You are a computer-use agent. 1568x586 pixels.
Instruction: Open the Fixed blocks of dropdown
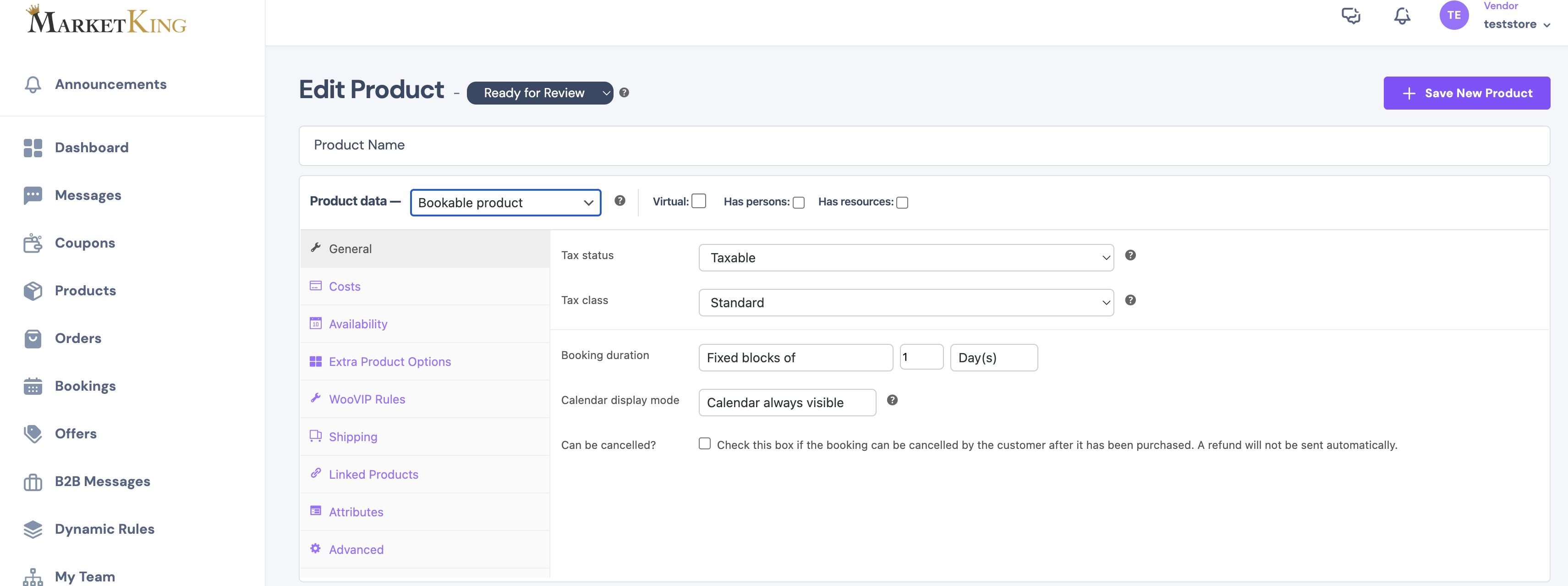(795, 358)
